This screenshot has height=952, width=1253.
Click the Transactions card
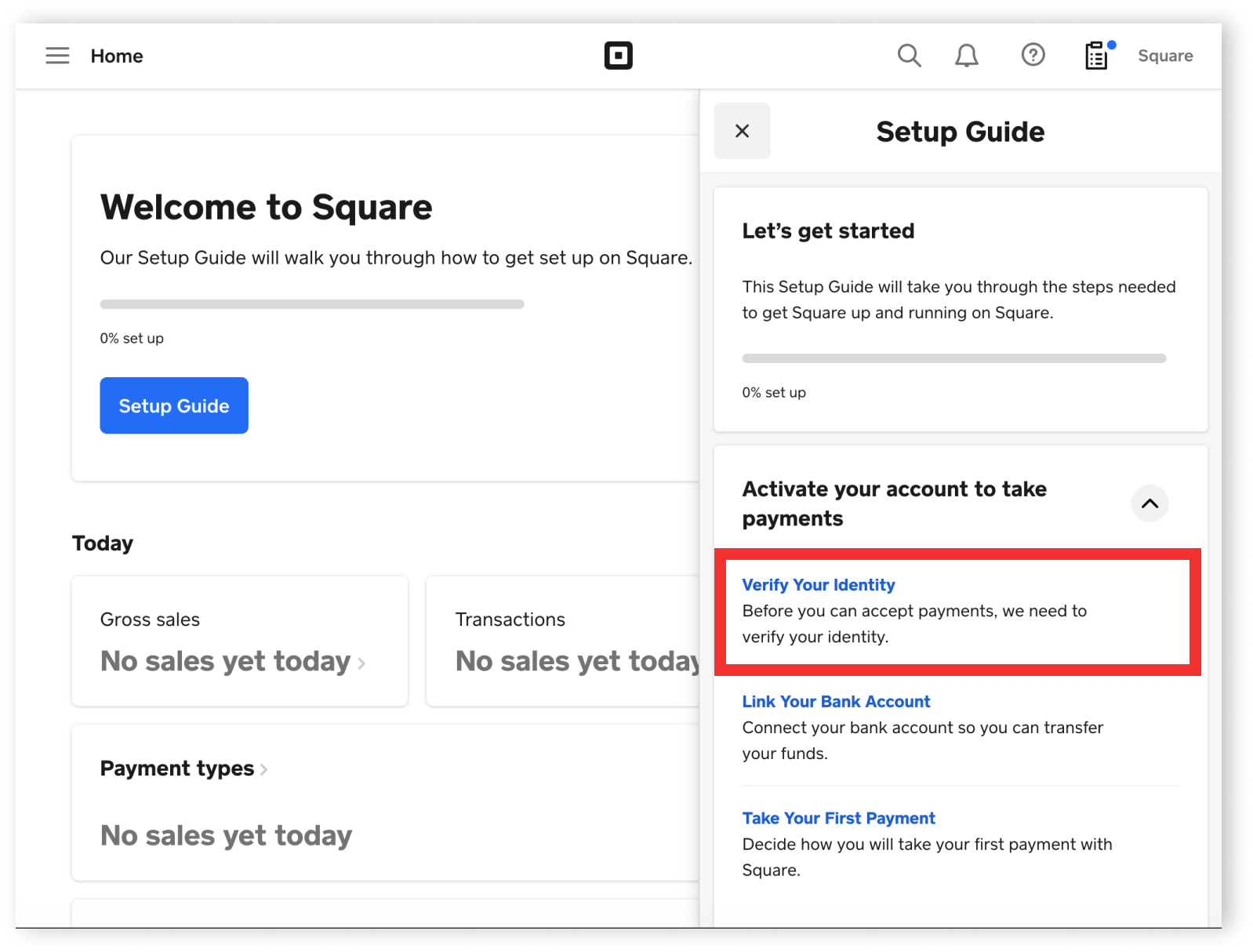[562, 641]
